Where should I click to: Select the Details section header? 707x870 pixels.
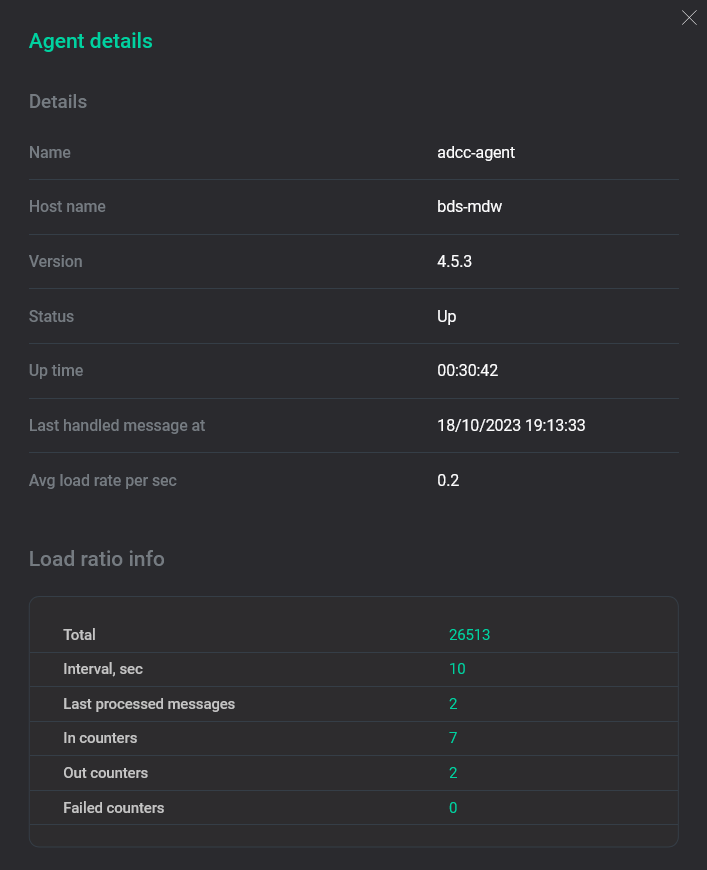(57, 101)
